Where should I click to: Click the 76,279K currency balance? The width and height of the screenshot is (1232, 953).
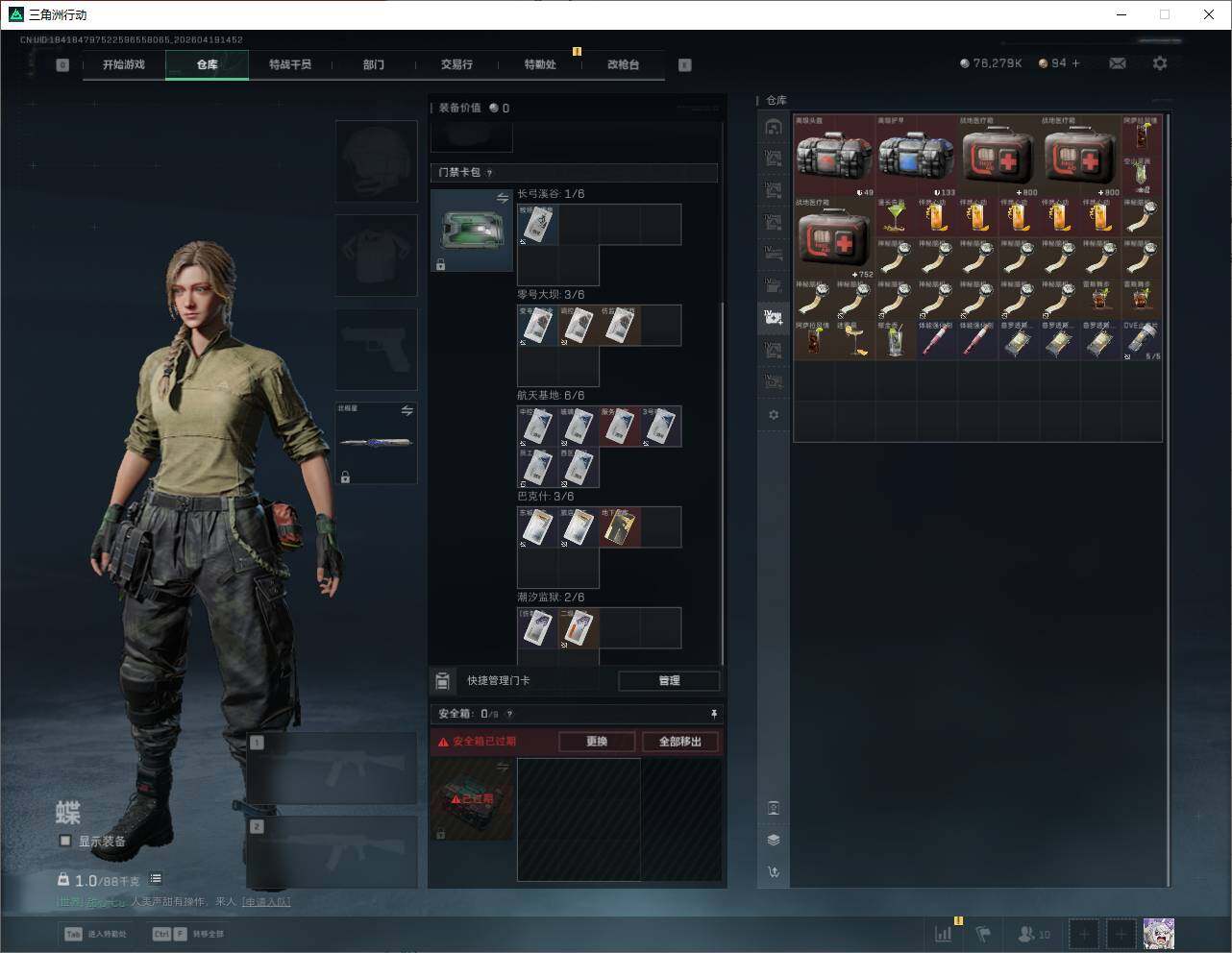click(991, 63)
